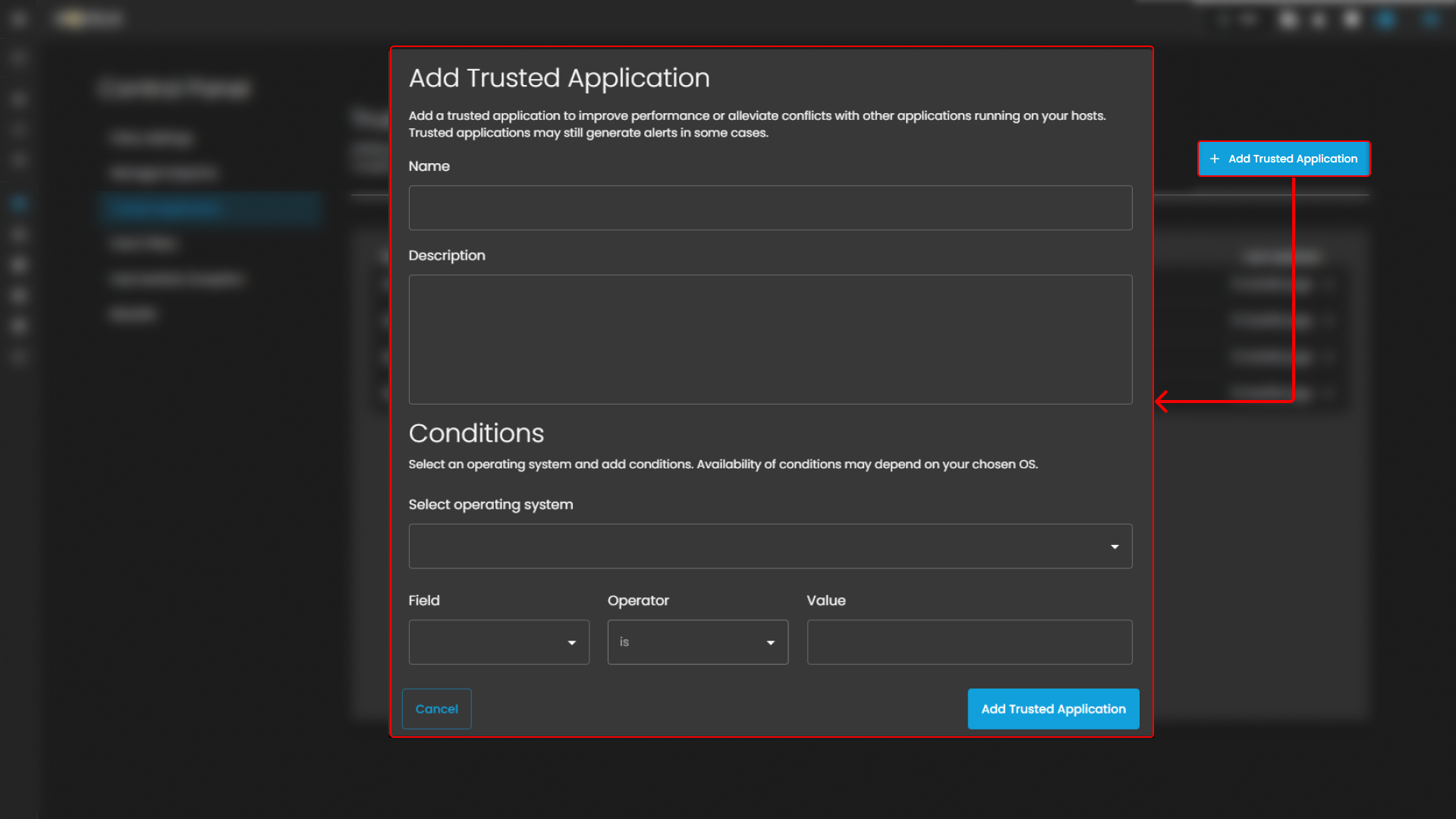Open the Operator dropdown showing "is"
This screenshot has height=819, width=1456.
coord(697,642)
